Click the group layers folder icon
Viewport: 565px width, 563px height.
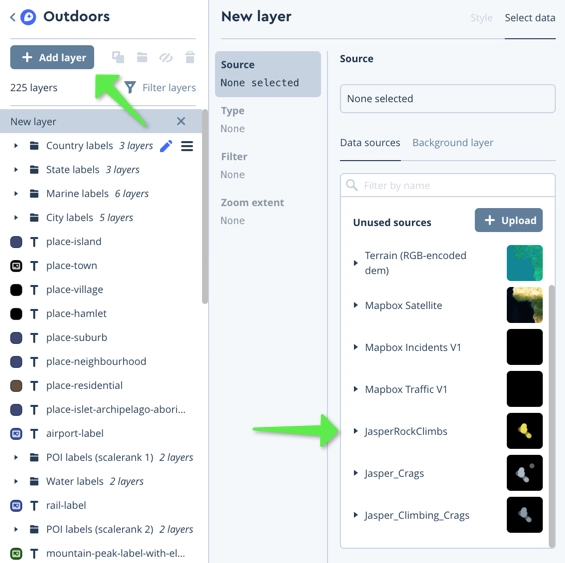[142, 57]
